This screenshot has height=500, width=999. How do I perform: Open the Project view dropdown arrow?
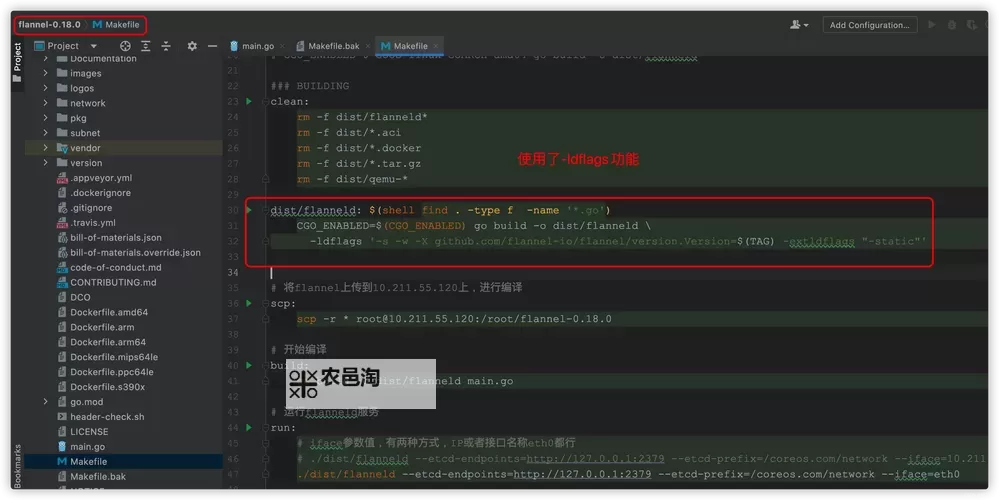pyautogui.click(x=94, y=46)
